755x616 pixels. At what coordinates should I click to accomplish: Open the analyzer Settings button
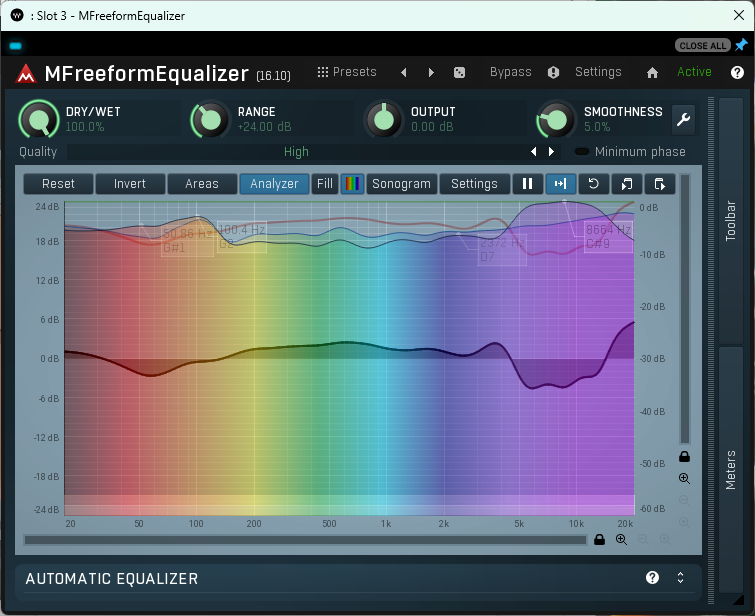[474, 184]
